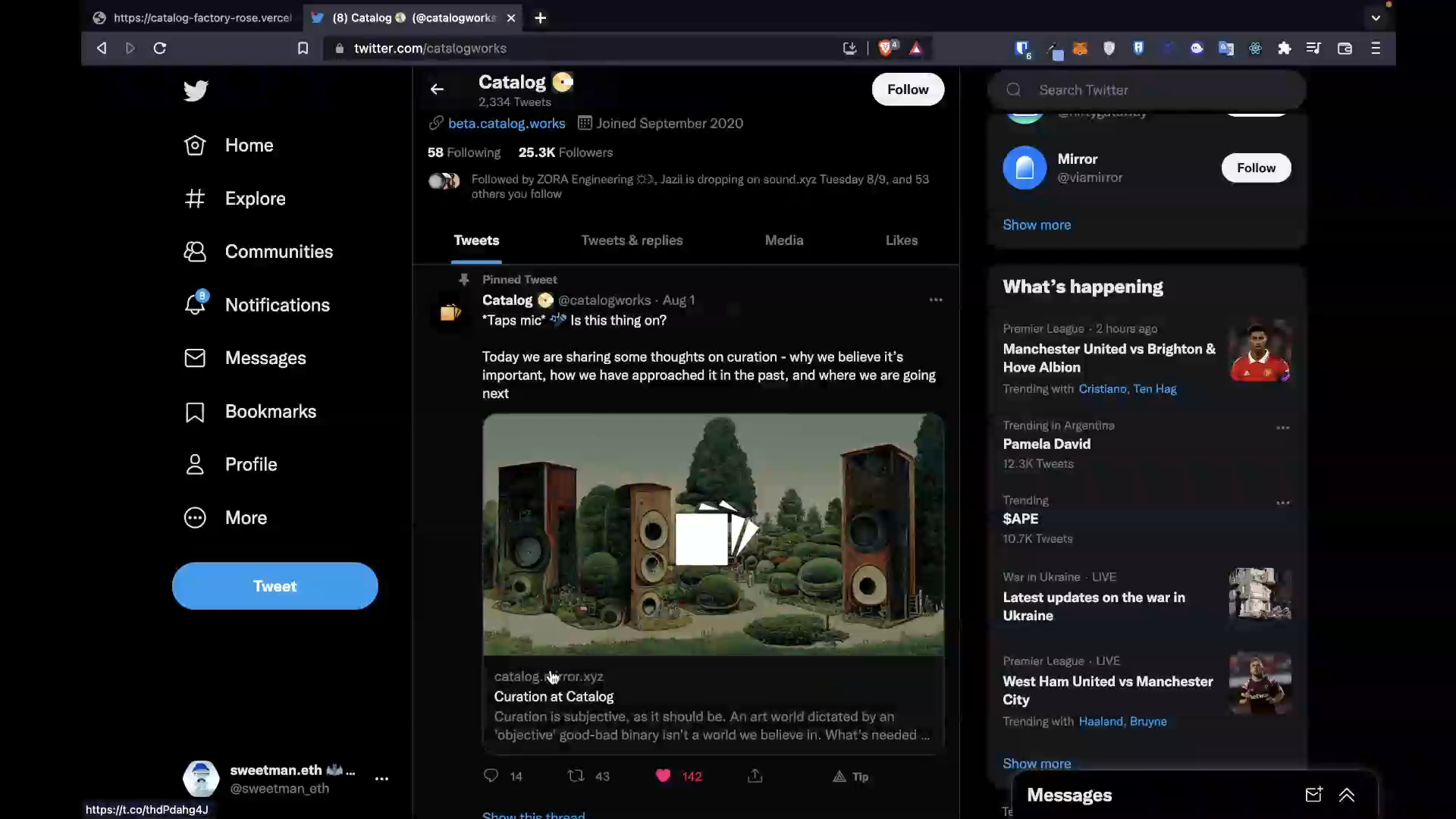
Task: Open Bookmarks in the sidebar
Action: (249, 412)
